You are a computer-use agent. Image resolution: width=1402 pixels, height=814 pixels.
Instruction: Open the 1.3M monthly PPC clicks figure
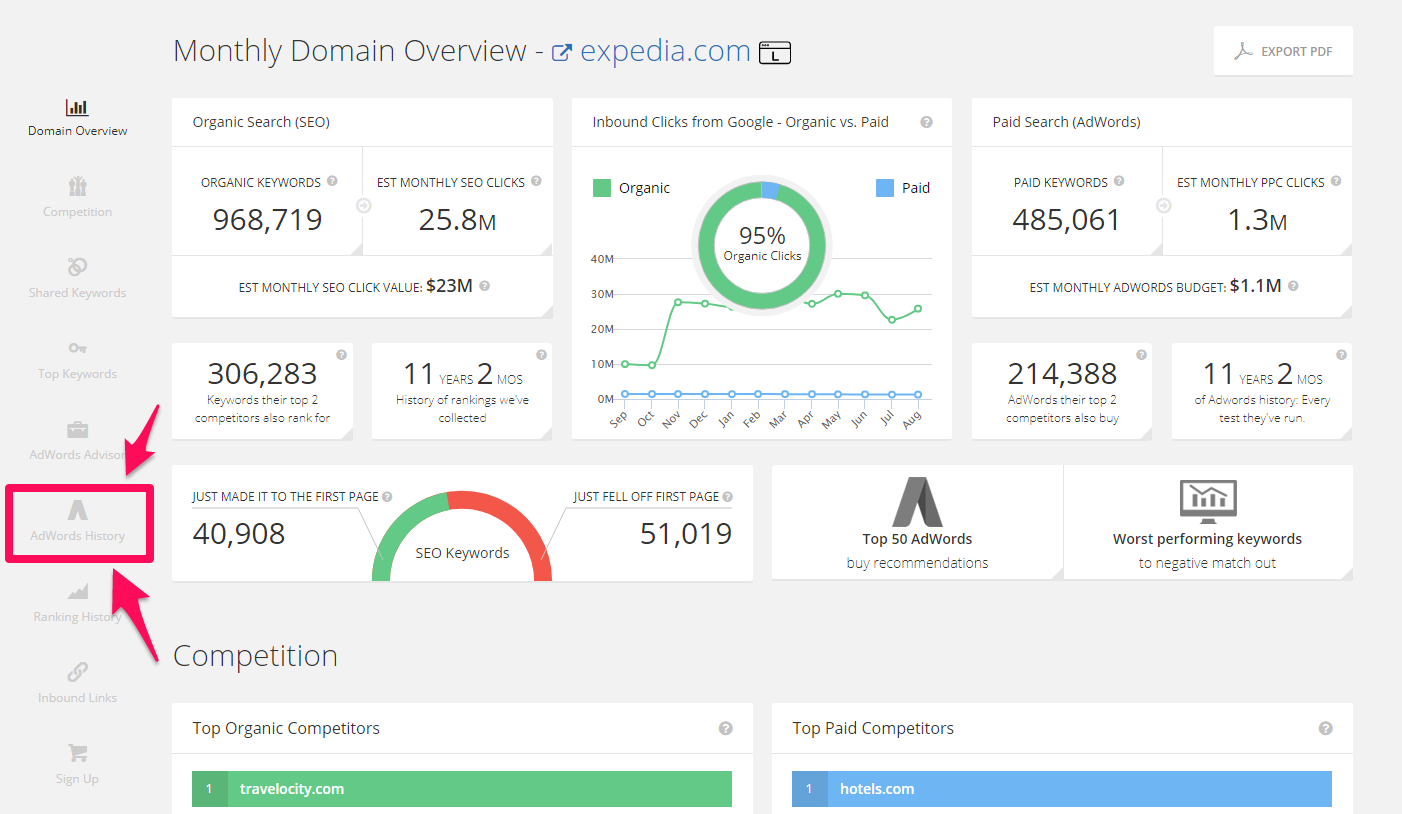click(1257, 219)
